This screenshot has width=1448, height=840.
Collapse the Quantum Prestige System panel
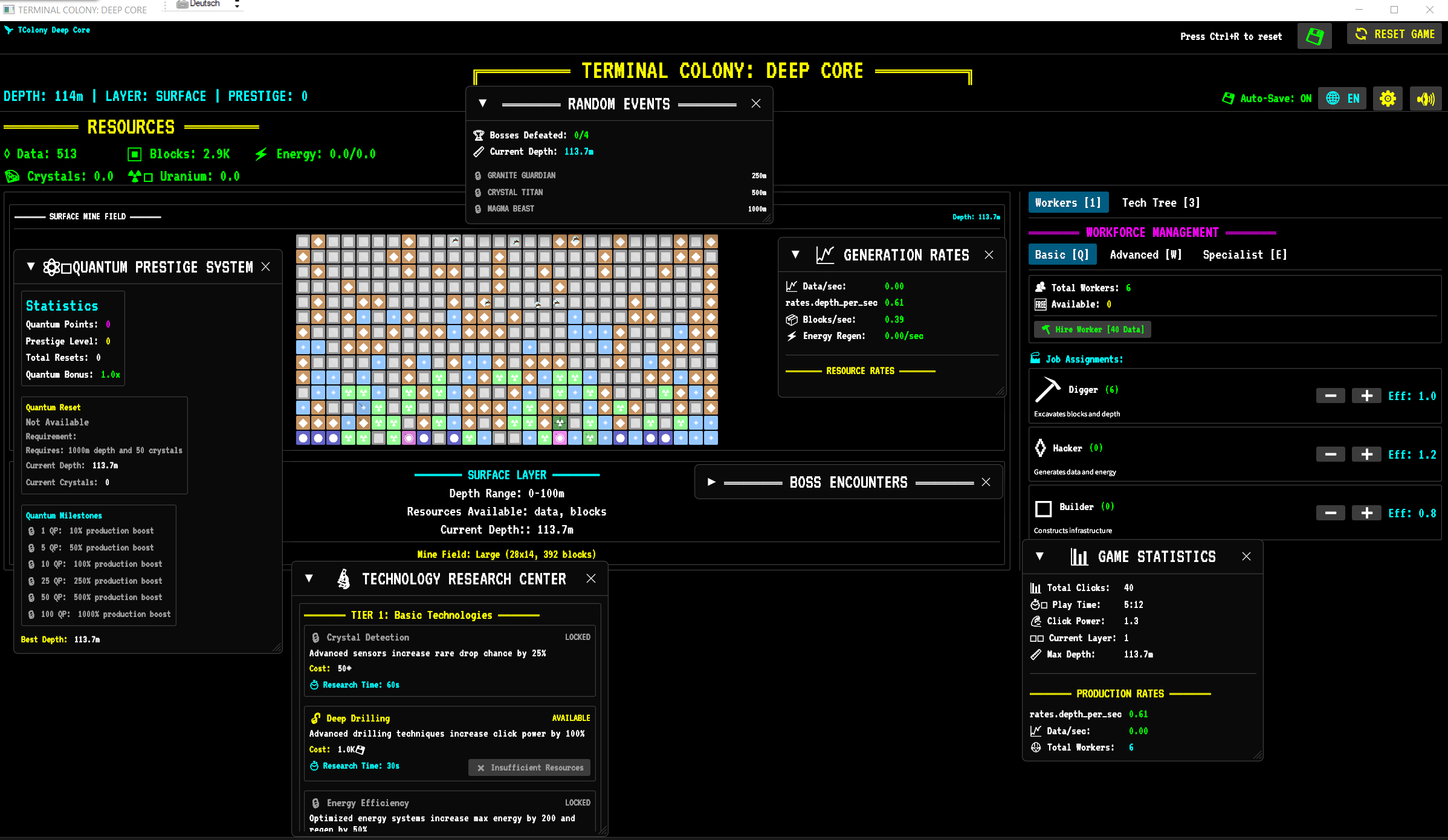tap(31, 267)
